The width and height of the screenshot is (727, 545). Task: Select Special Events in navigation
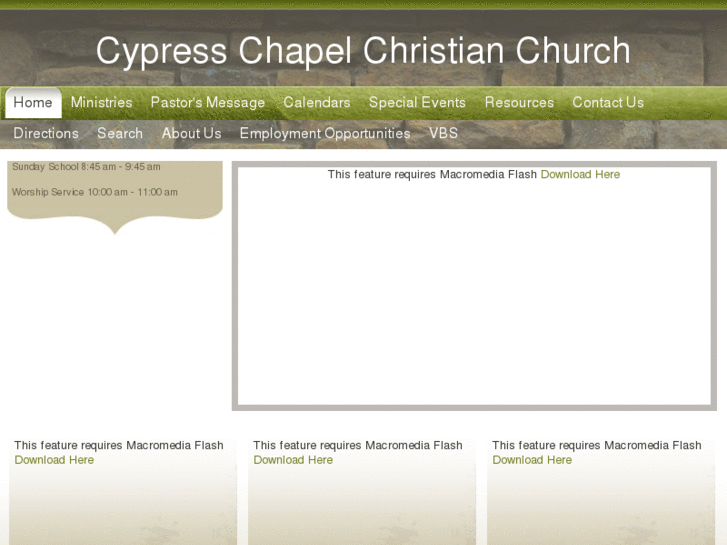point(417,103)
